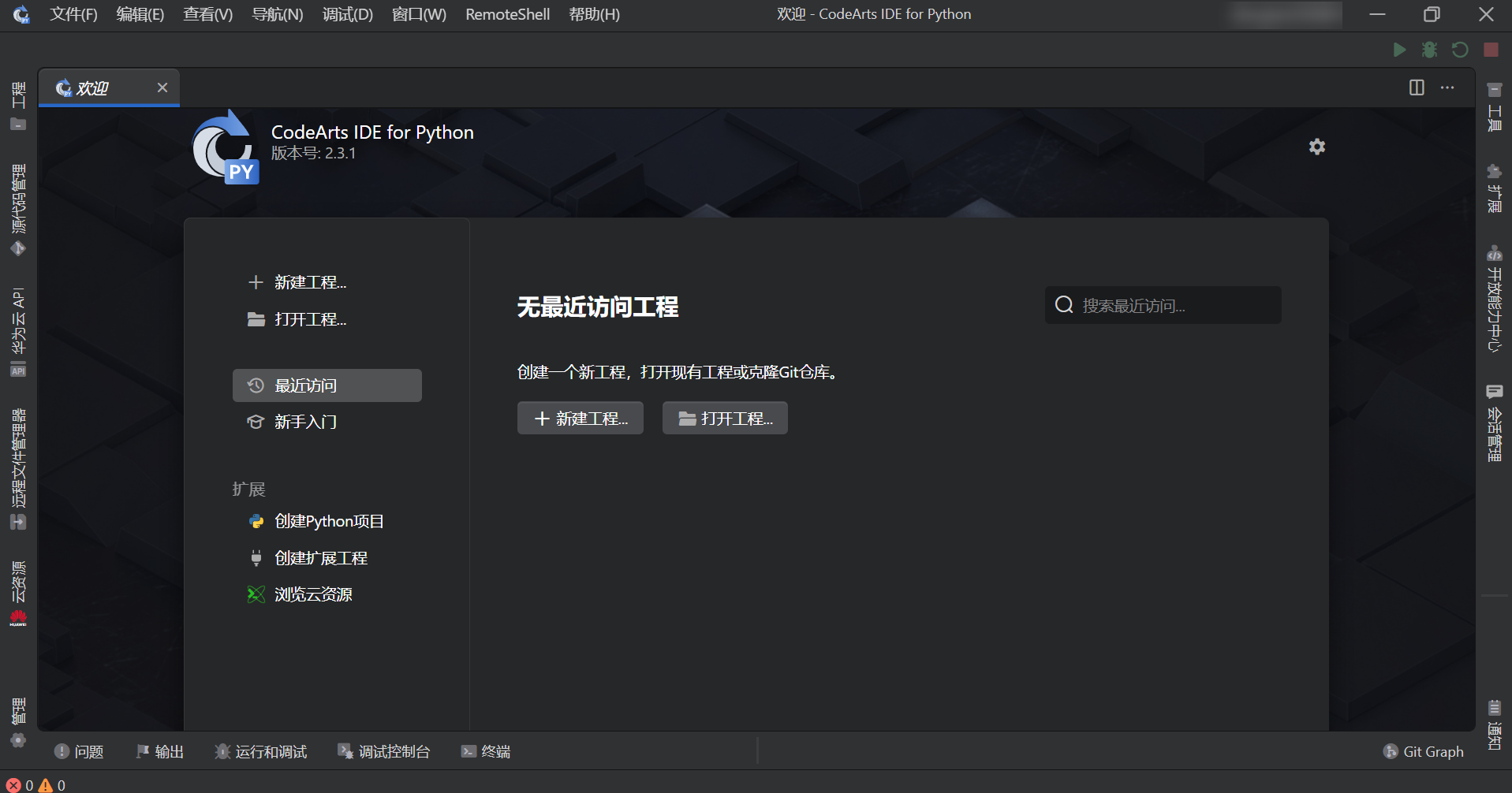This screenshot has height=793, width=1512.
Task: Open the RemoteShell menu
Action: point(507,14)
